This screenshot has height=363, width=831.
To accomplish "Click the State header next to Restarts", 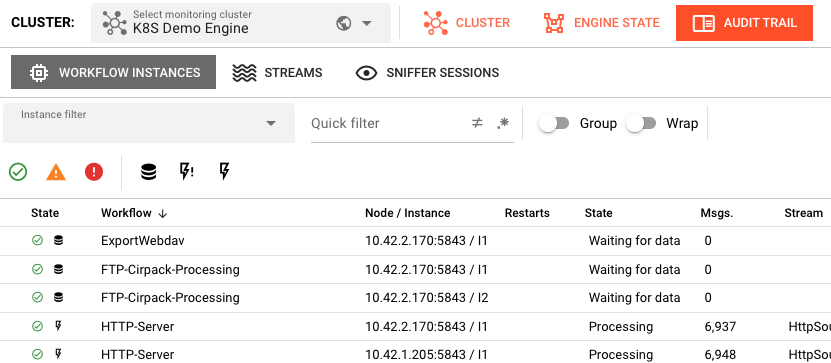I will pos(598,213).
